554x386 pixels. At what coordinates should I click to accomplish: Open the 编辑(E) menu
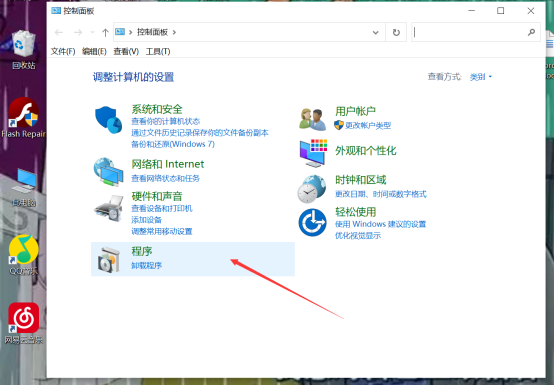(94, 52)
